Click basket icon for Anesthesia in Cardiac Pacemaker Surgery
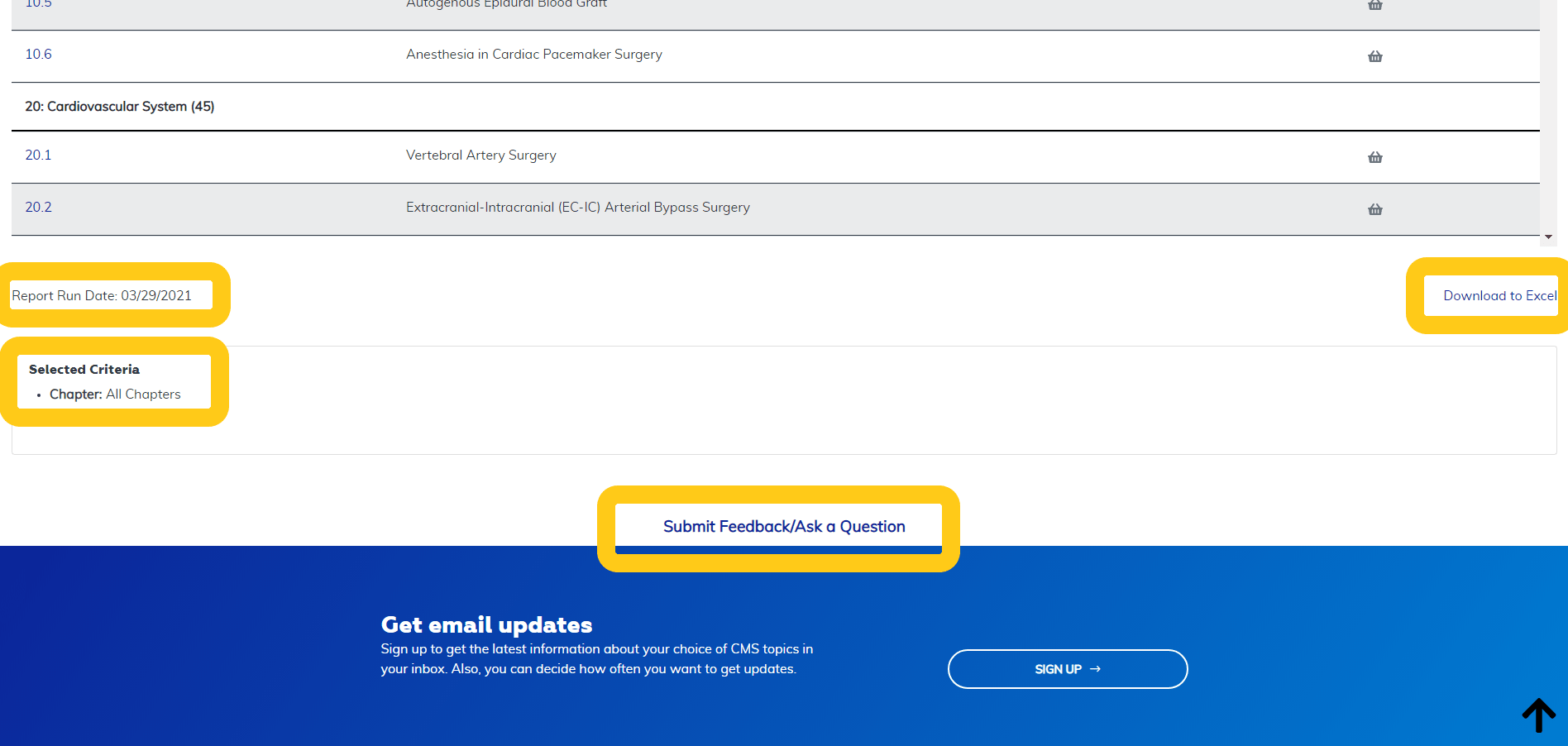This screenshot has width=1568, height=746. (x=1374, y=56)
